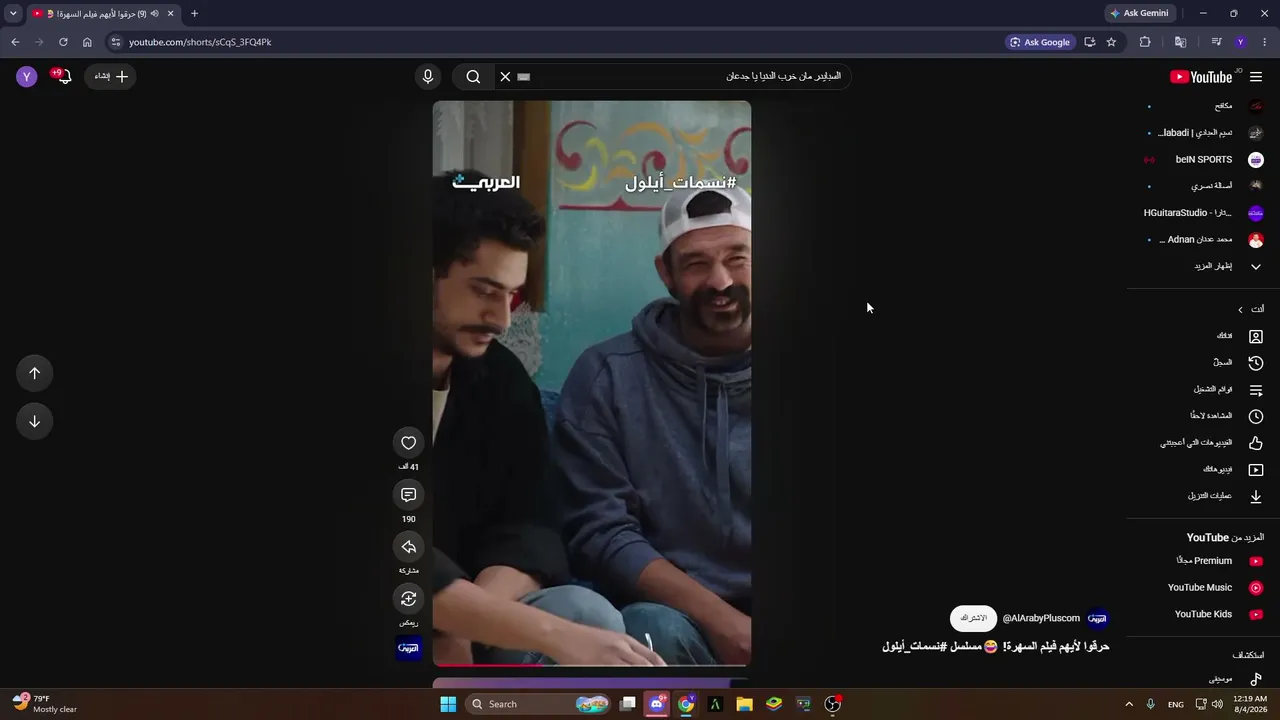Screen dimensions: 1280x720
Task: Start voice search with the microphone icon
Action: coord(428,76)
